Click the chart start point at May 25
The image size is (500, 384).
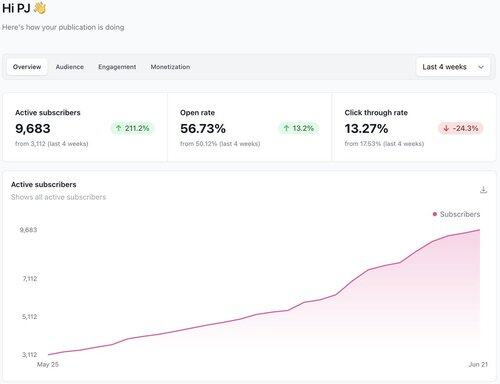pos(49,355)
